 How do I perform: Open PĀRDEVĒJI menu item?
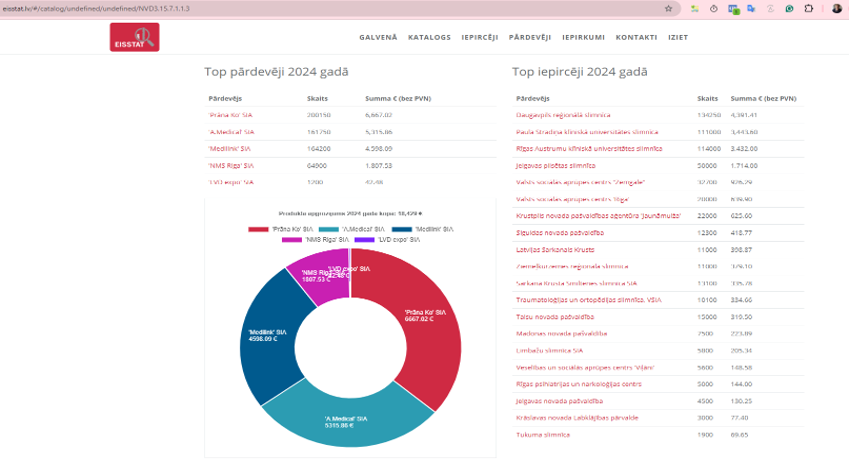coord(530,37)
